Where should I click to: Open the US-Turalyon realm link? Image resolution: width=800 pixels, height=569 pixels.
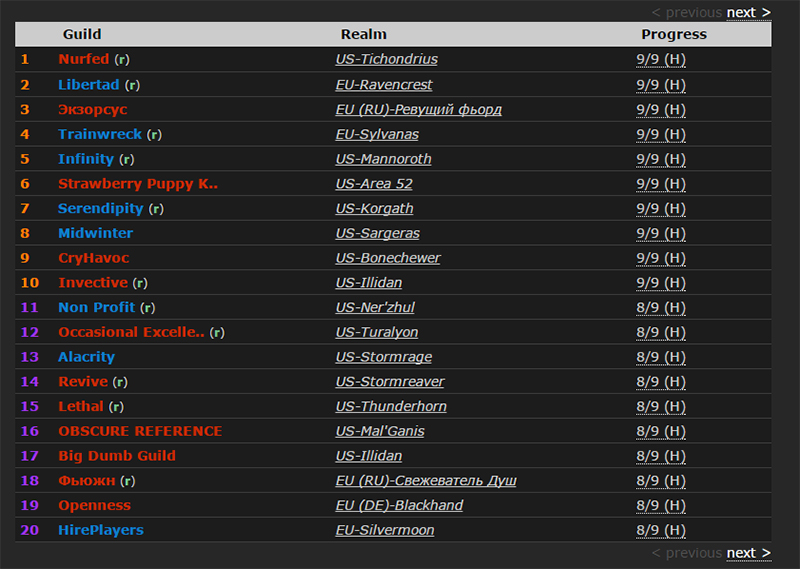[x=377, y=333]
